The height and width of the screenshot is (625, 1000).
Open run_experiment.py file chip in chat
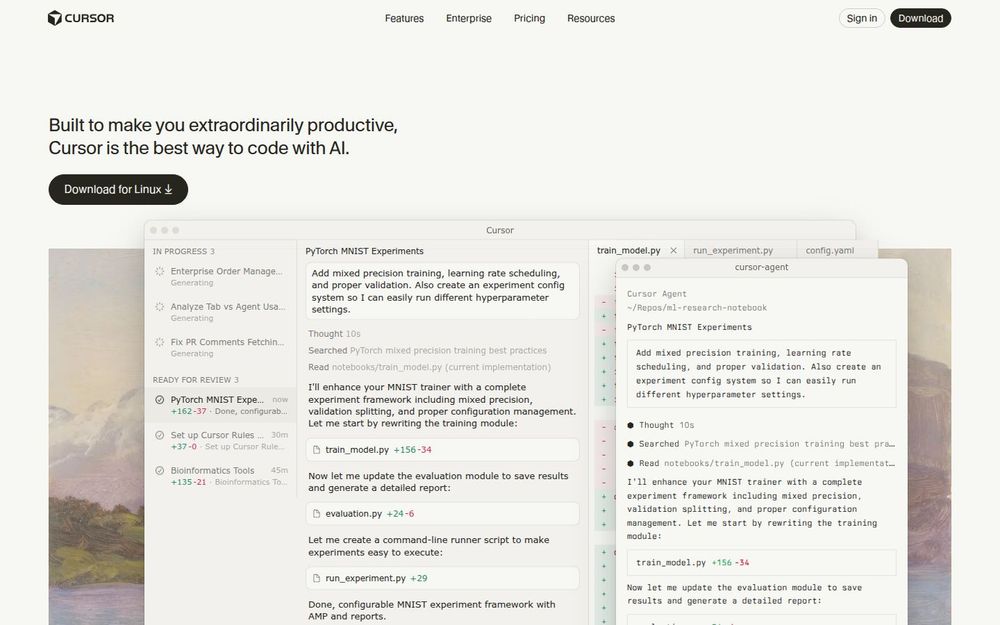(x=442, y=578)
